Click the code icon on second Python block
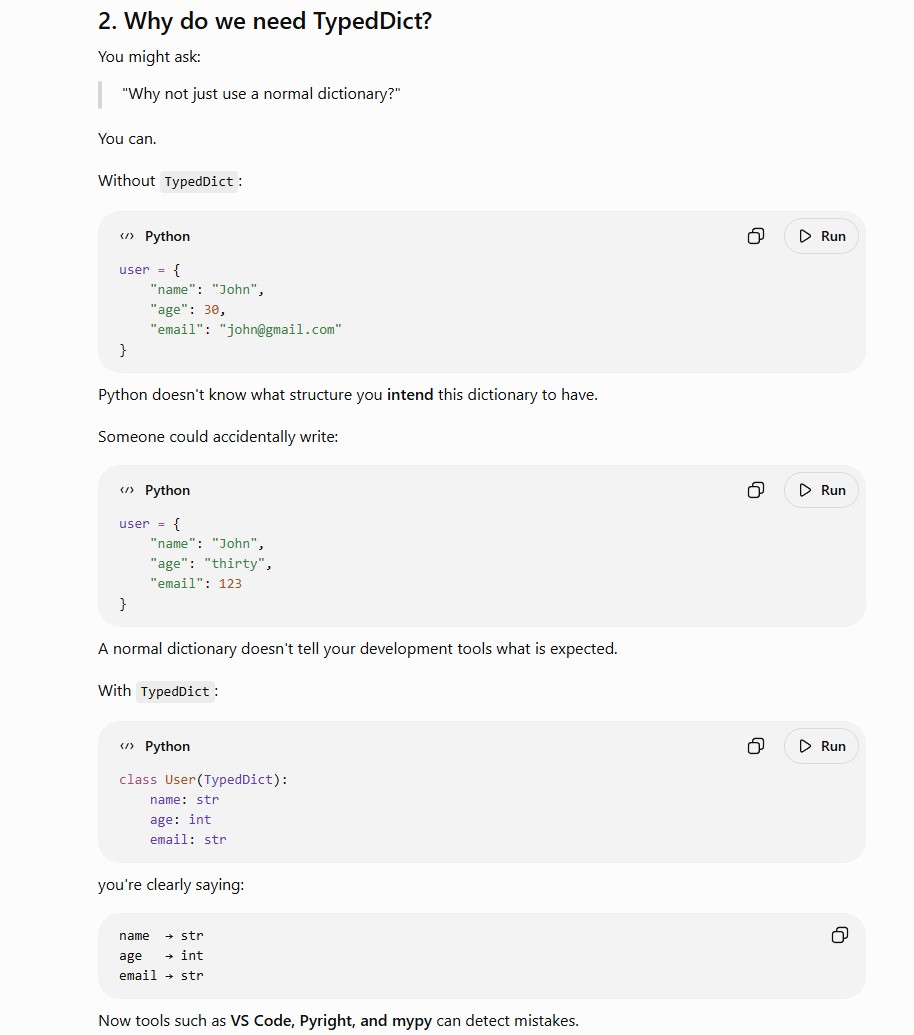 pyautogui.click(x=127, y=490)
